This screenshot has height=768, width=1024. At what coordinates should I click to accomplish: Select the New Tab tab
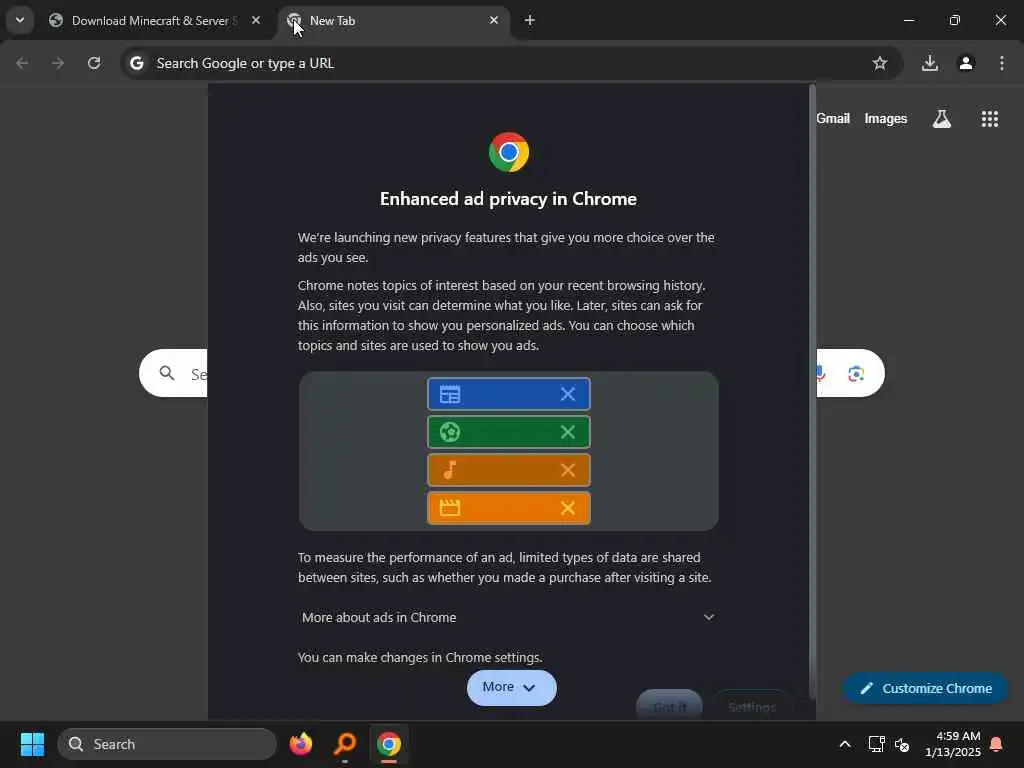[x=392, y=21]
